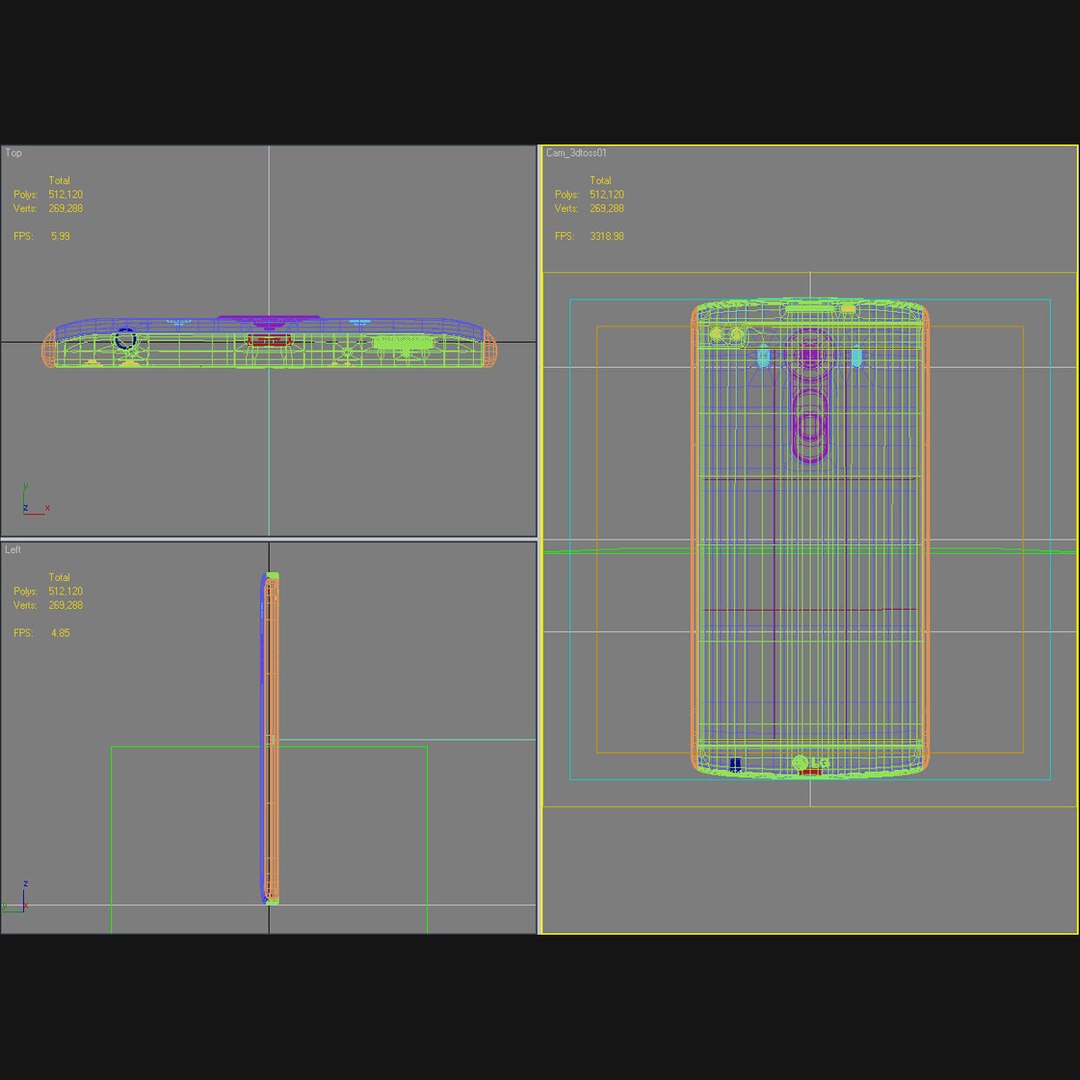This screenshot has width=1080, height=1080.
Task: Select the LG logo on the phone back
Action: coord(811,763)
